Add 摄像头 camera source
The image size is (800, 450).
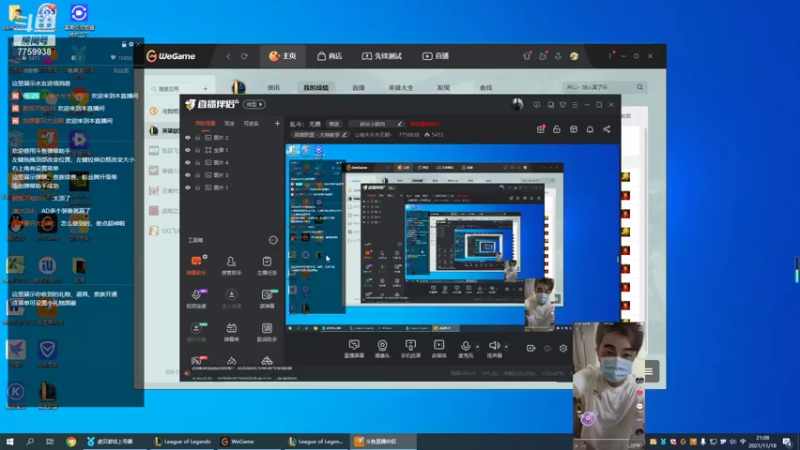(x=382, y=349)
